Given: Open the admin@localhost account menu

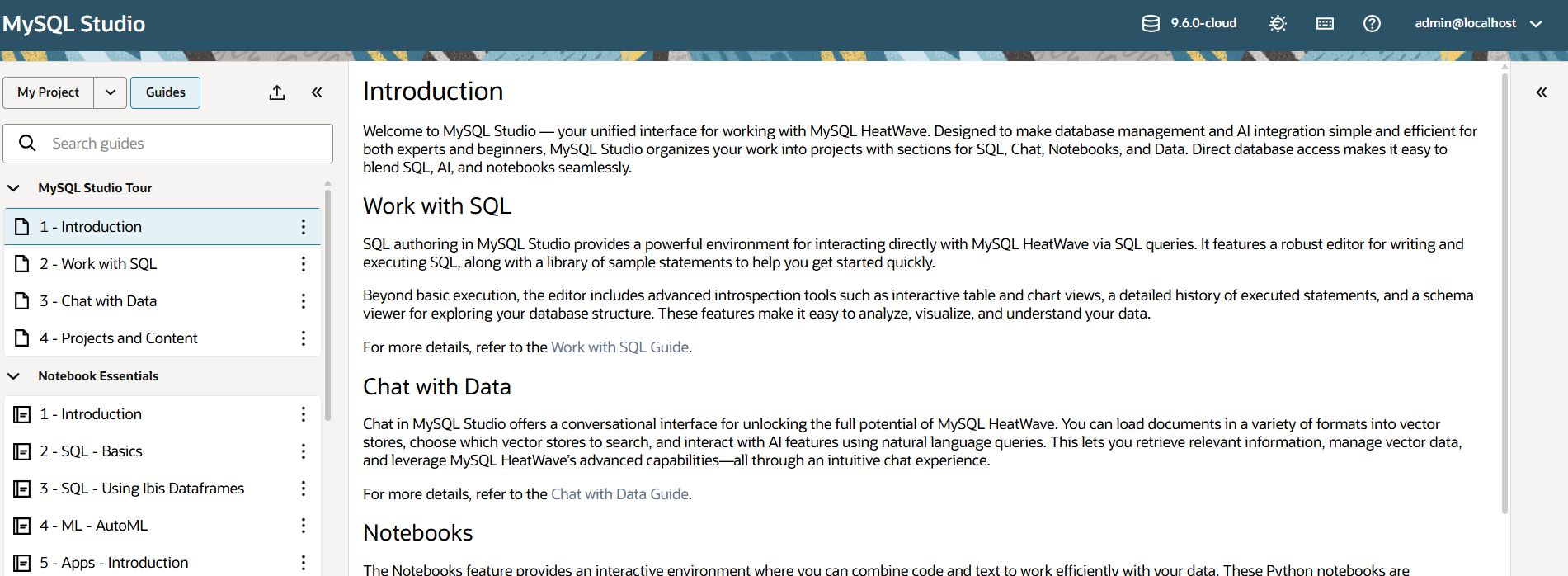Looking at the screenshot, I should pos(1478,23).
